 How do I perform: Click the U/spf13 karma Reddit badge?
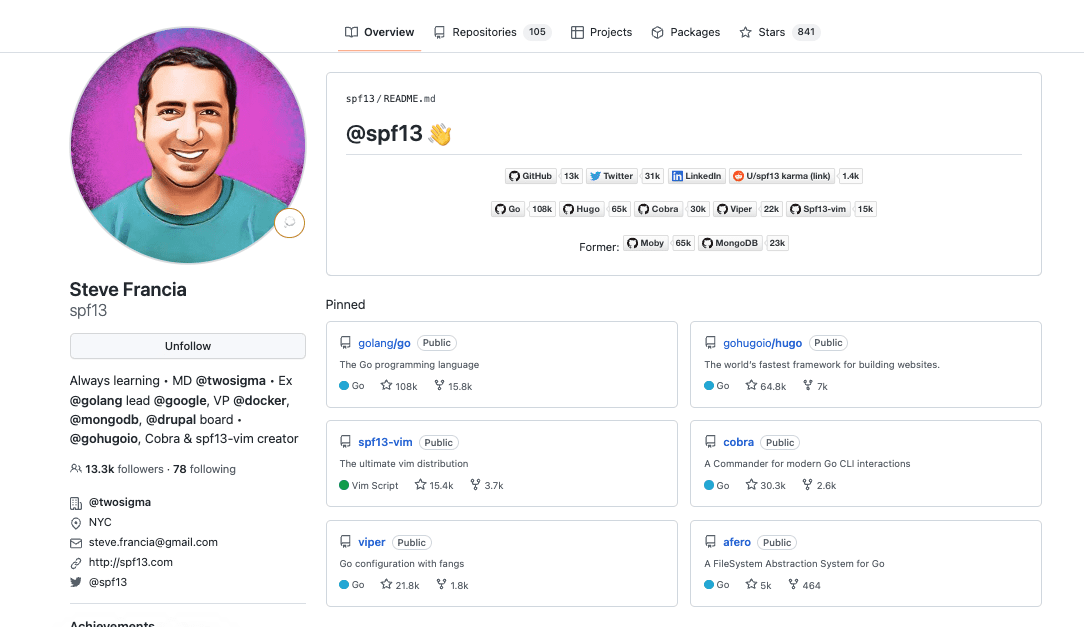(x=796, y=176)
